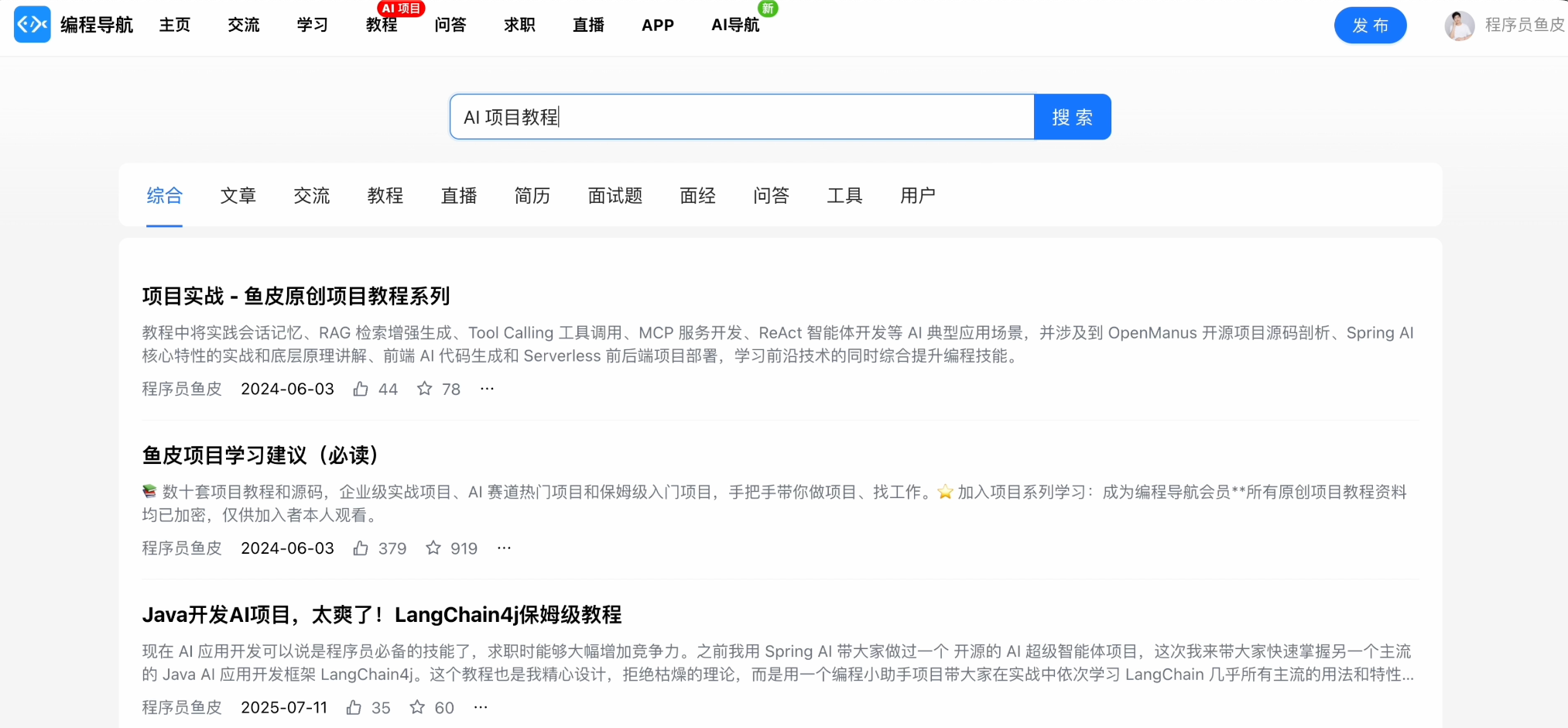Favorite the 鱼皮项目学习建议 post
Image resolution: width=1568 pixels, height=728 pixels.
tap(433, 548)
